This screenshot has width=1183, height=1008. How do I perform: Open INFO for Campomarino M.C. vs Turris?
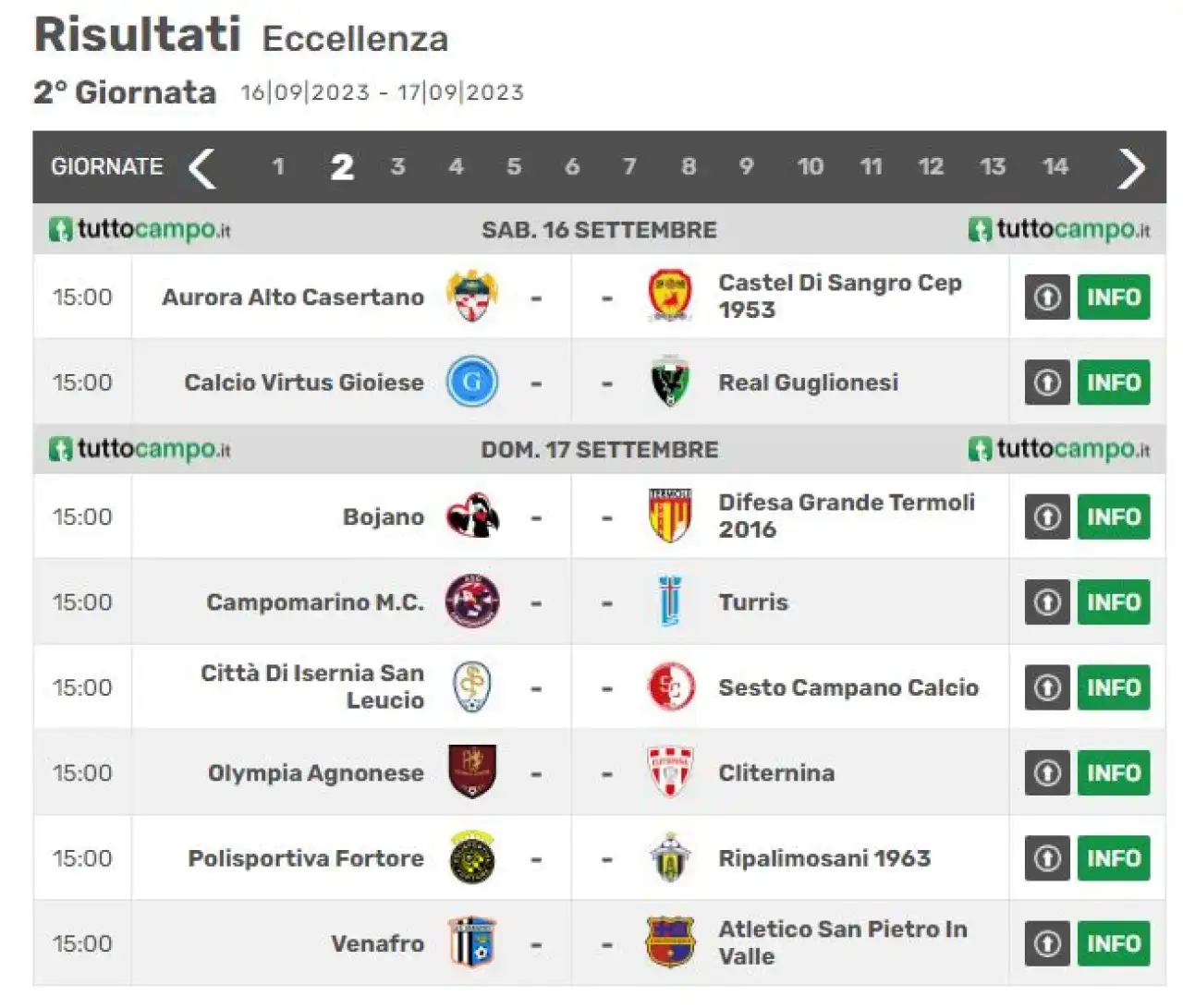pyautogui.click(x=1114, y=601)
